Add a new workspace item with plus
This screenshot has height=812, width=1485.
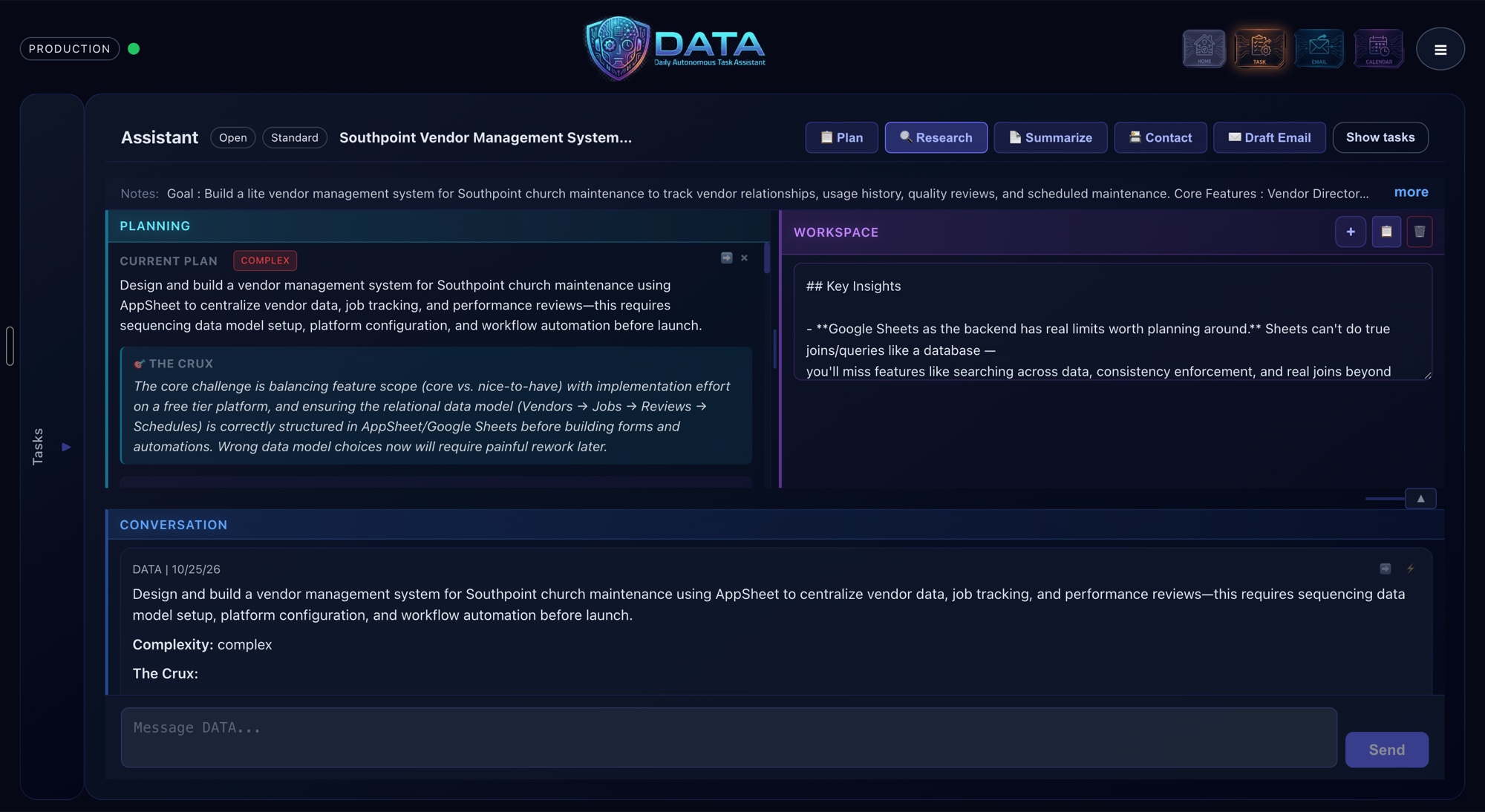pyautogui.click(x=1350, y=232)
